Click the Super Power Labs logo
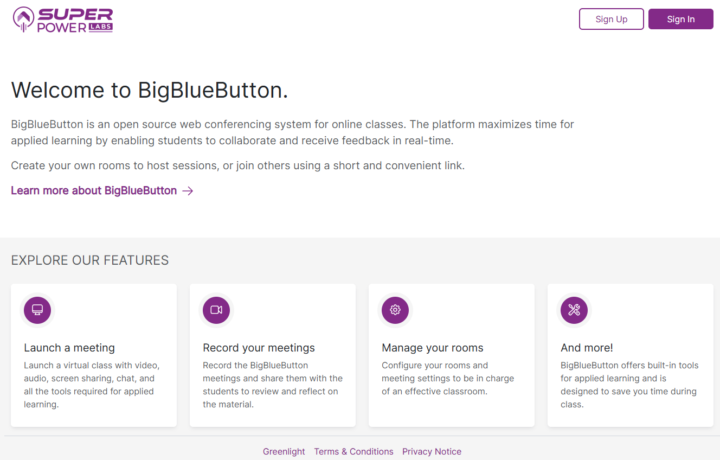Viewport: 720px width, 460px height. pos(63,20)
